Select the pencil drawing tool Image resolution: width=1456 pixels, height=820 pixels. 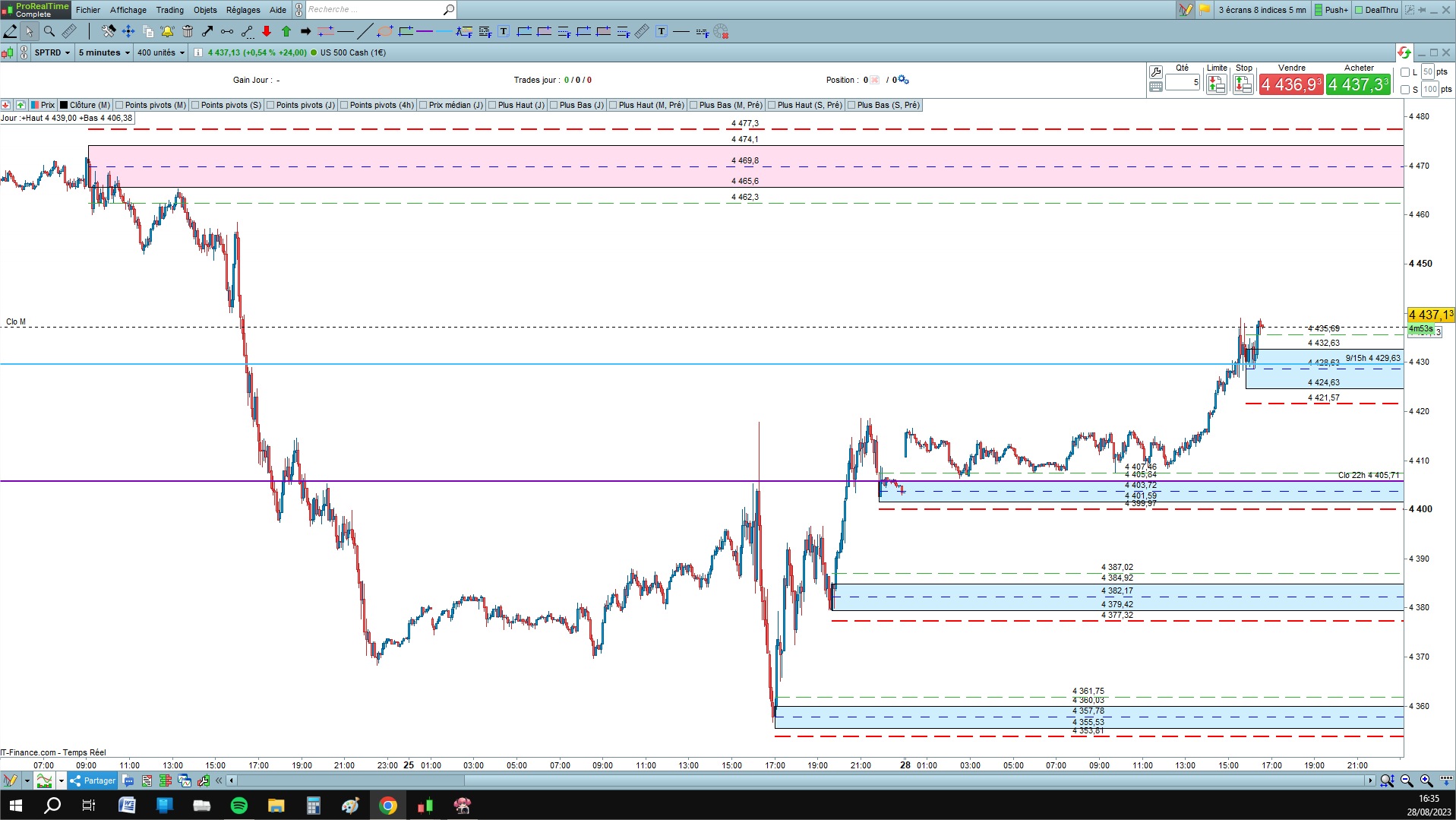10,31
